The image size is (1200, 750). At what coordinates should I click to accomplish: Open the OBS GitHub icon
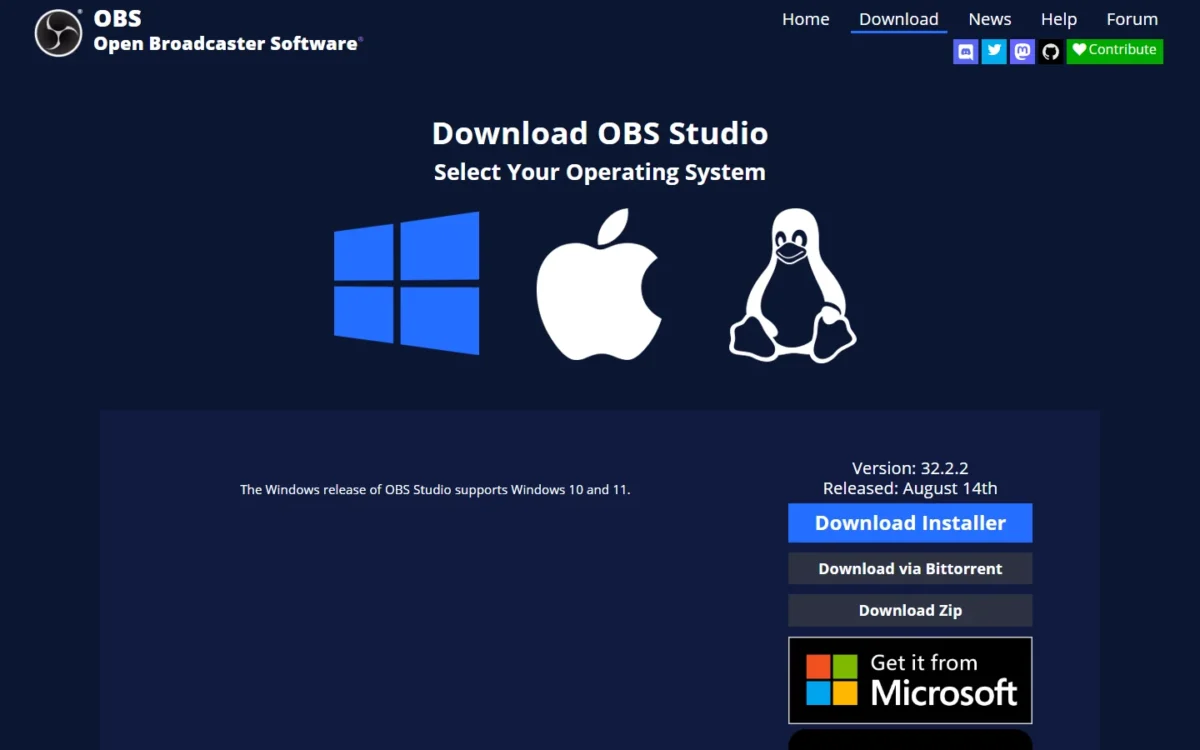point(1050,51)
